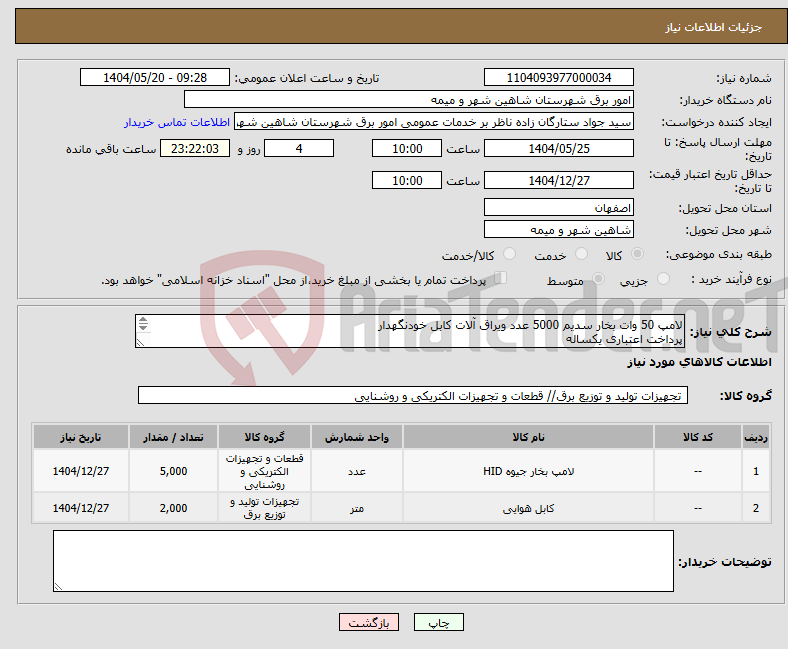This screenshot has height=649, width=788.
Task: Click the نام کالا column header
Action: pos(528,437)
